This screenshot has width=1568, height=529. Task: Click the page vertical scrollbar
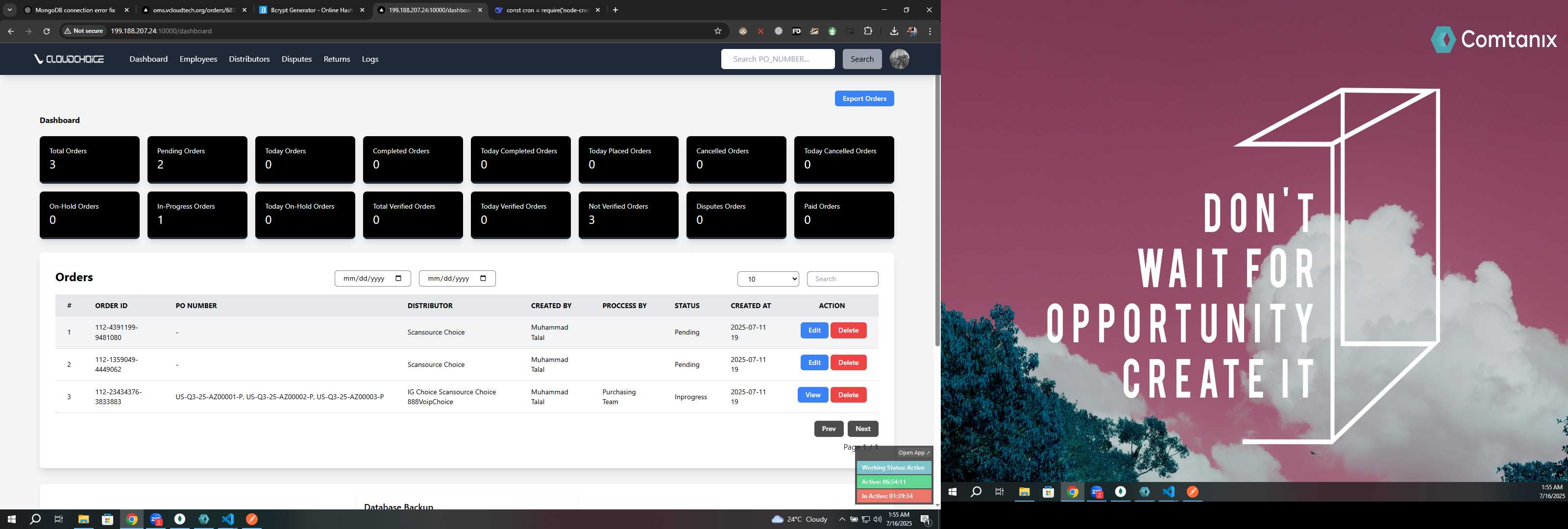[937, 211]
